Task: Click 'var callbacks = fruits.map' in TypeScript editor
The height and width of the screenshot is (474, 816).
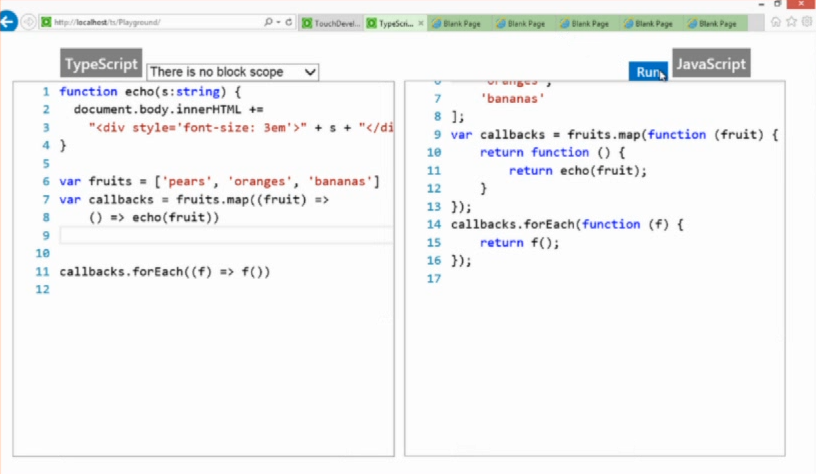Action: (194, 199)
